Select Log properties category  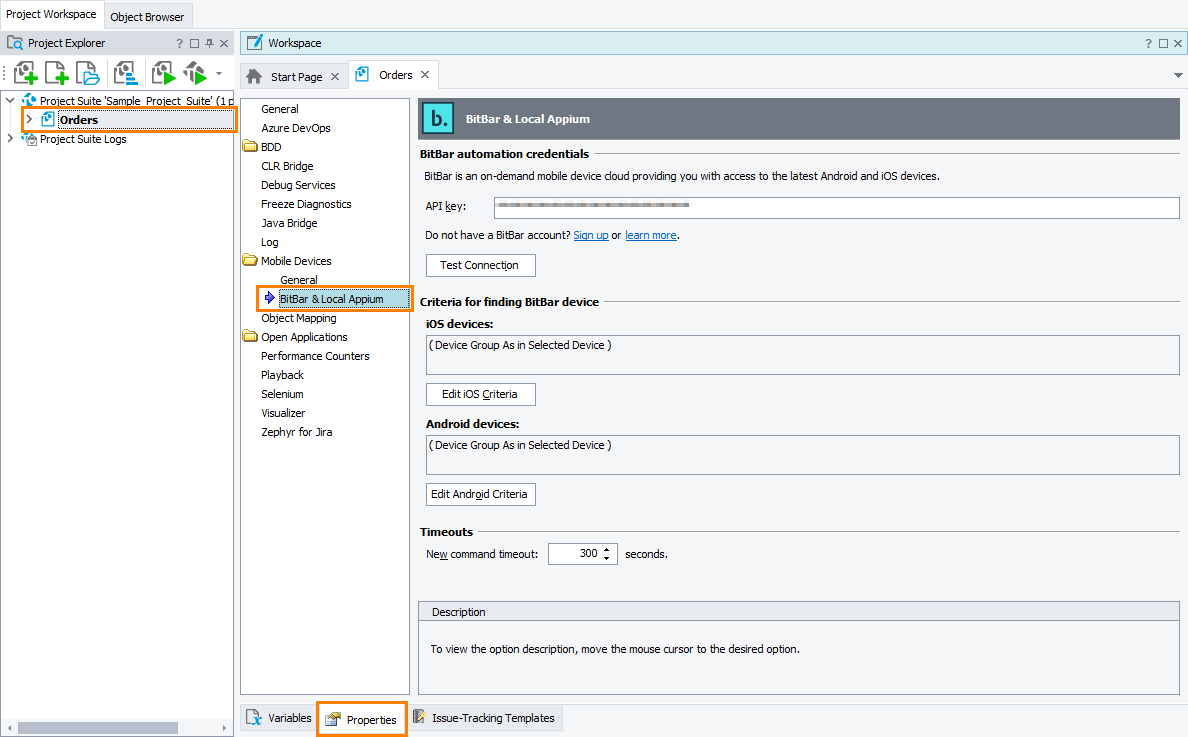270,242
